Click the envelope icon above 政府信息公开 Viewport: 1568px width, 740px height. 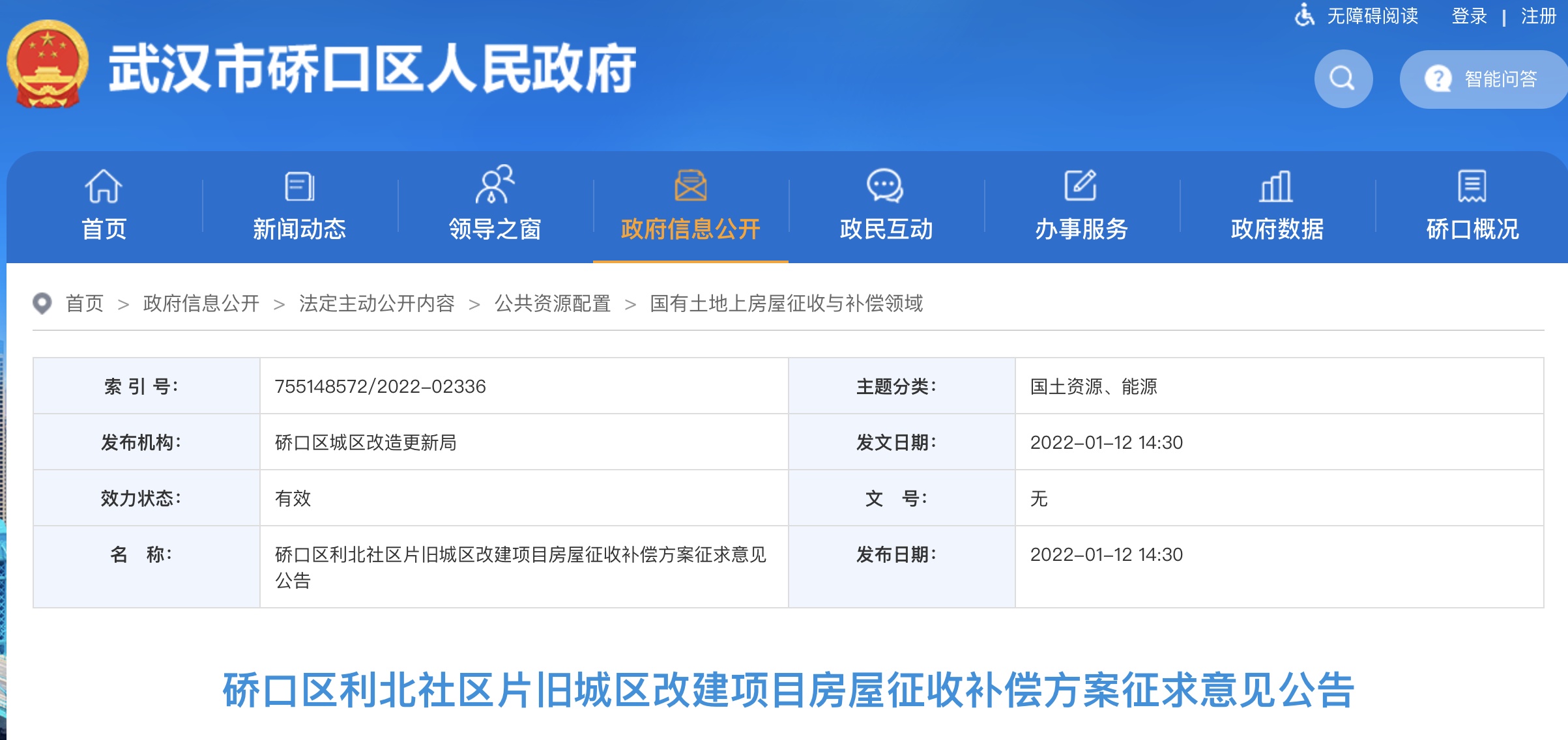[690, 186]
